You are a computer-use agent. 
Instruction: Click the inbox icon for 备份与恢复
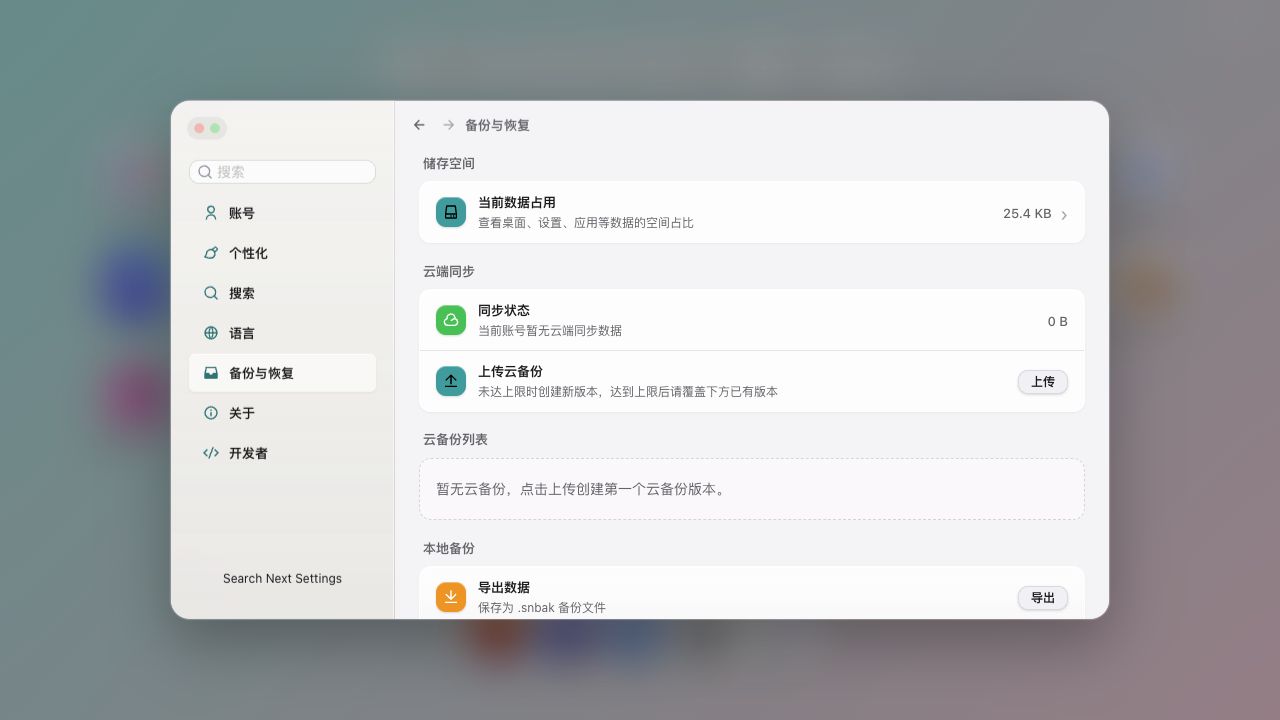[x=211, y=373]
